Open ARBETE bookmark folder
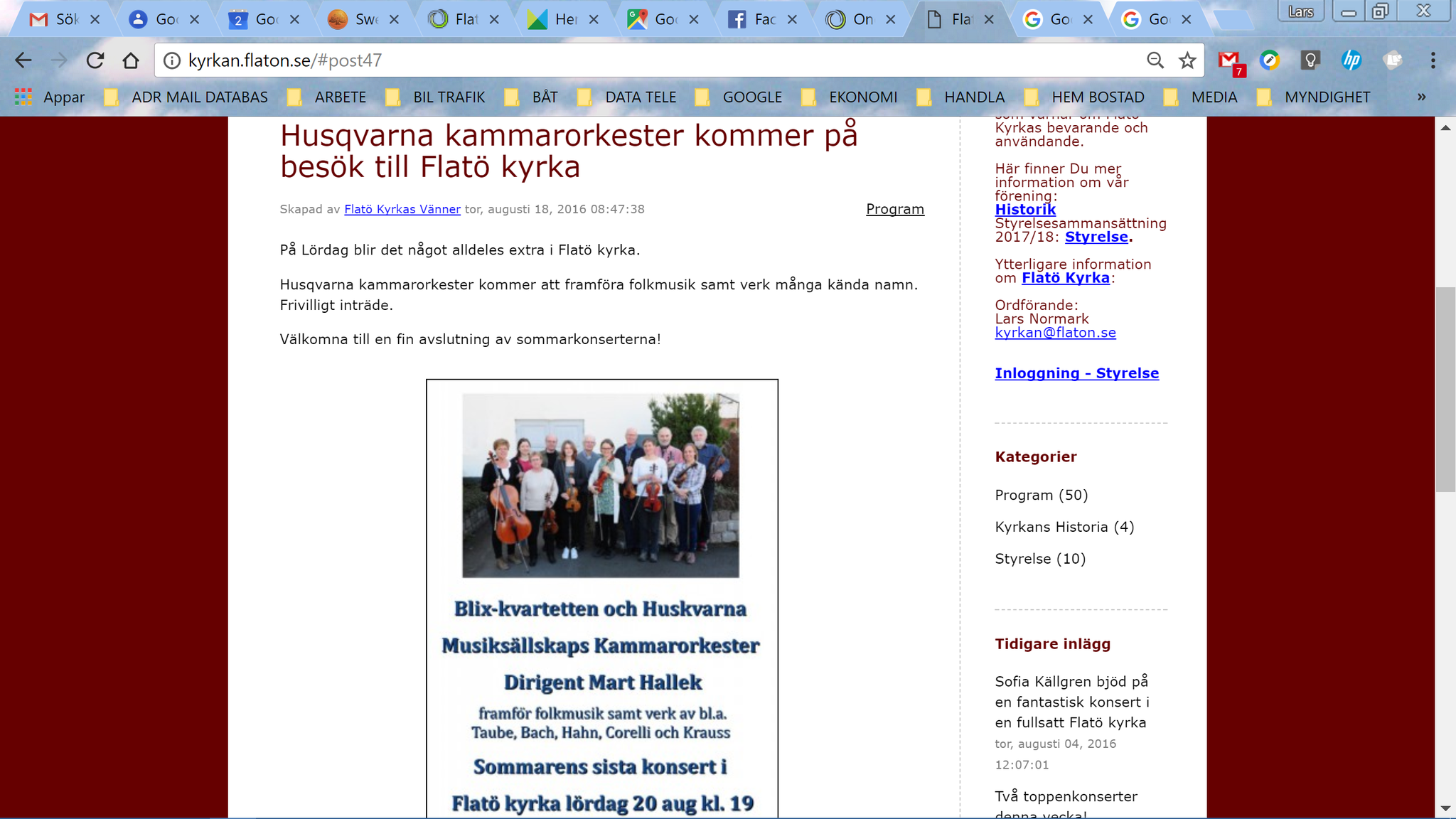 (x=327, y=97)
